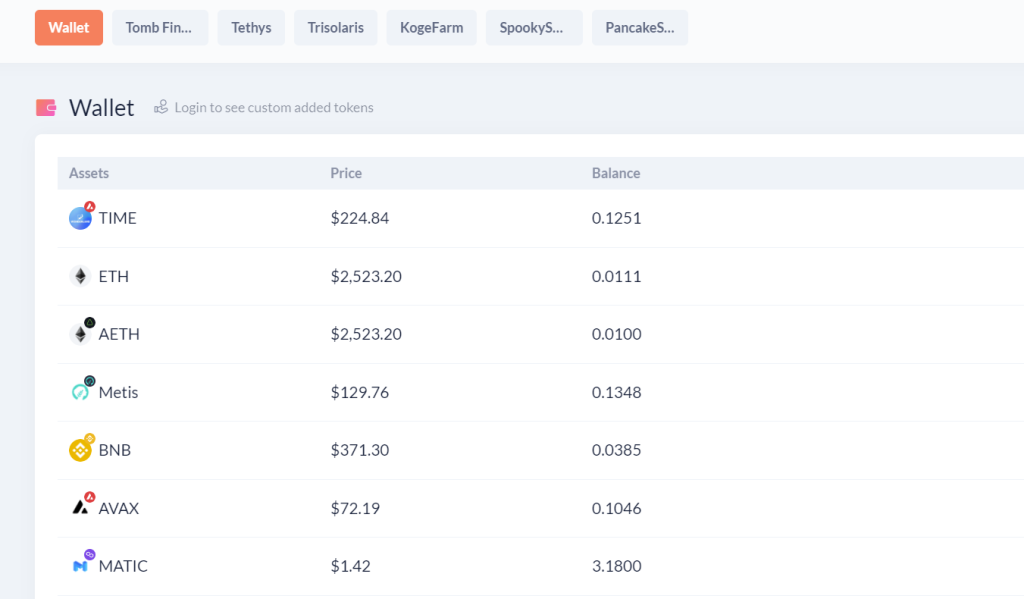Switch to the Tethys tab
The width and height of the screenshot is (1024, 599).
pyautogui.click(x=251, y=27)
